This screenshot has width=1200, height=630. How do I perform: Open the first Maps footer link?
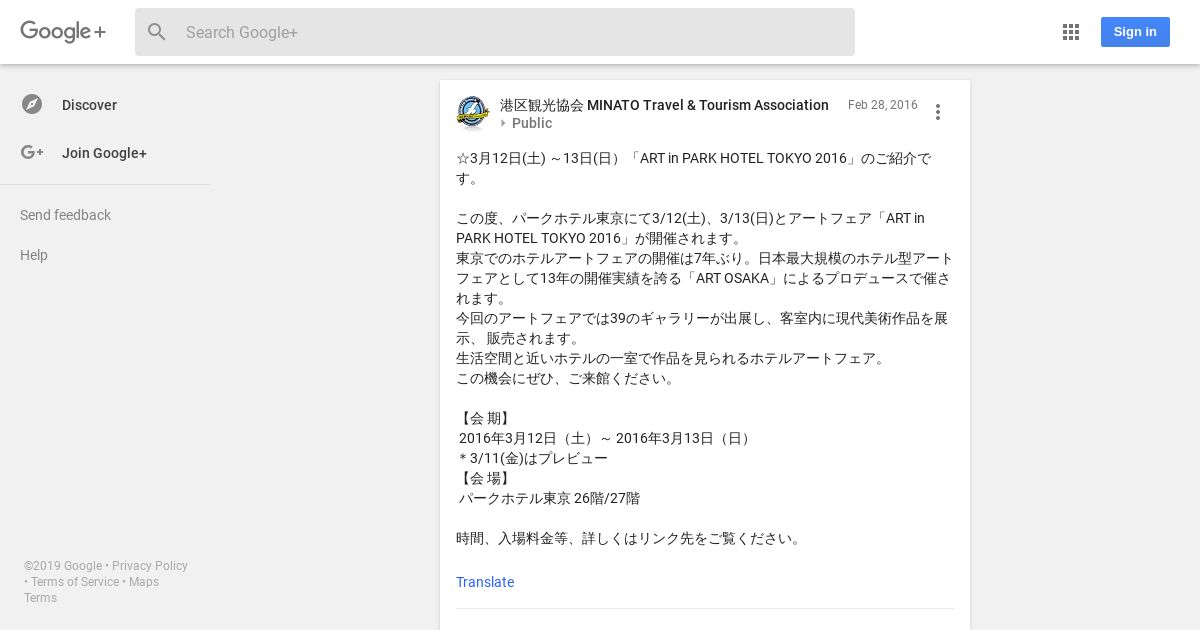click(144, 582)
